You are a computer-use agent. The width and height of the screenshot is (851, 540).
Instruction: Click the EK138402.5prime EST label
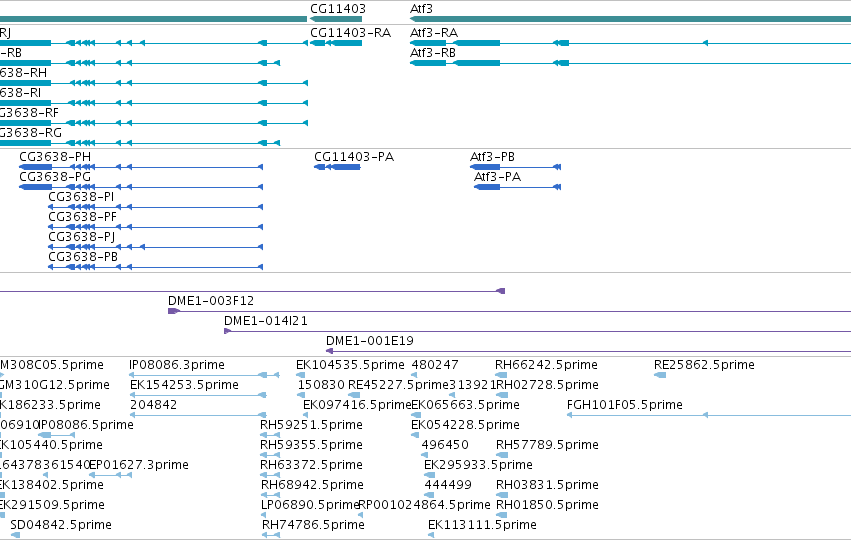(x=52, y=485)
